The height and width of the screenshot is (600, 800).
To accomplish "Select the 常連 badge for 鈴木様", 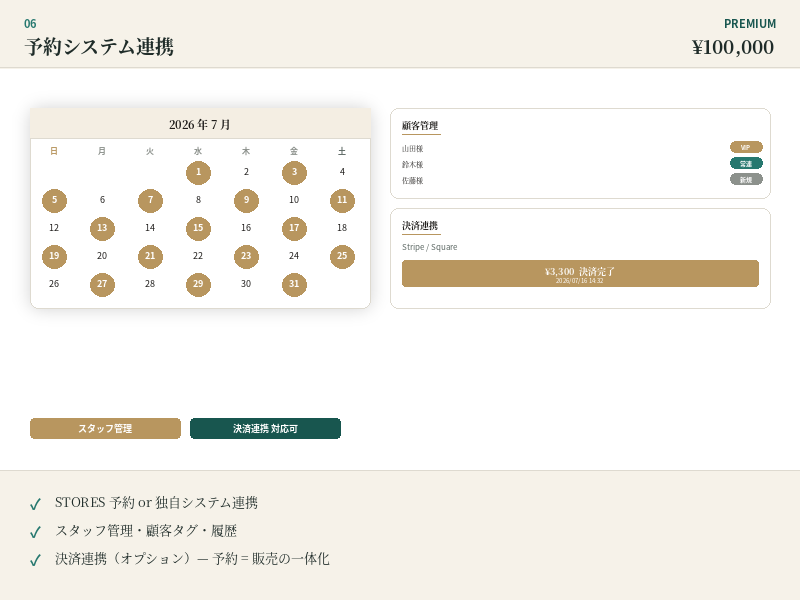I will tap(746, 163).
